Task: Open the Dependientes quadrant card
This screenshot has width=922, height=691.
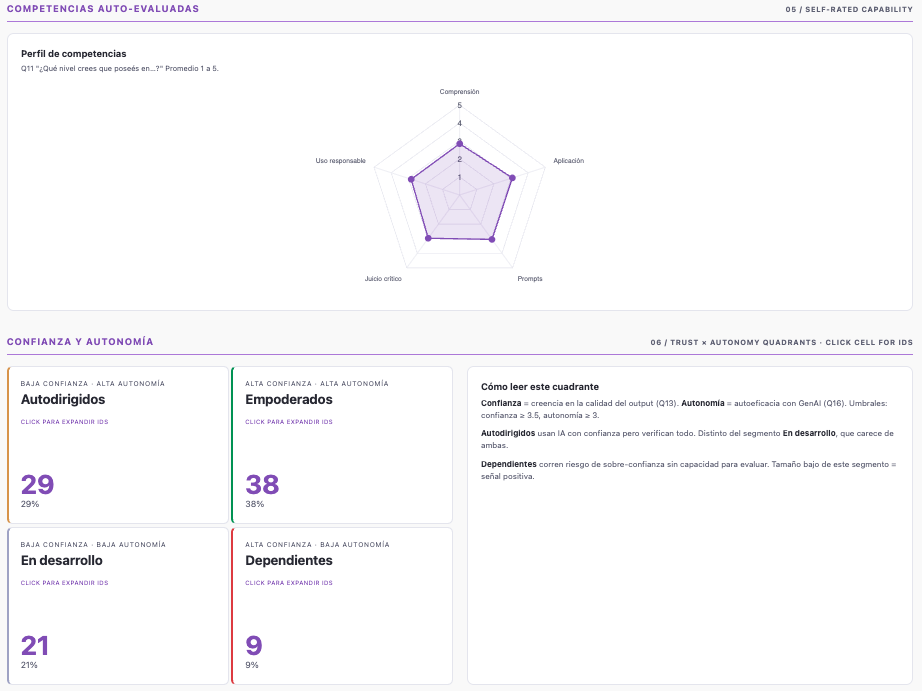Action: pos(342,606)
